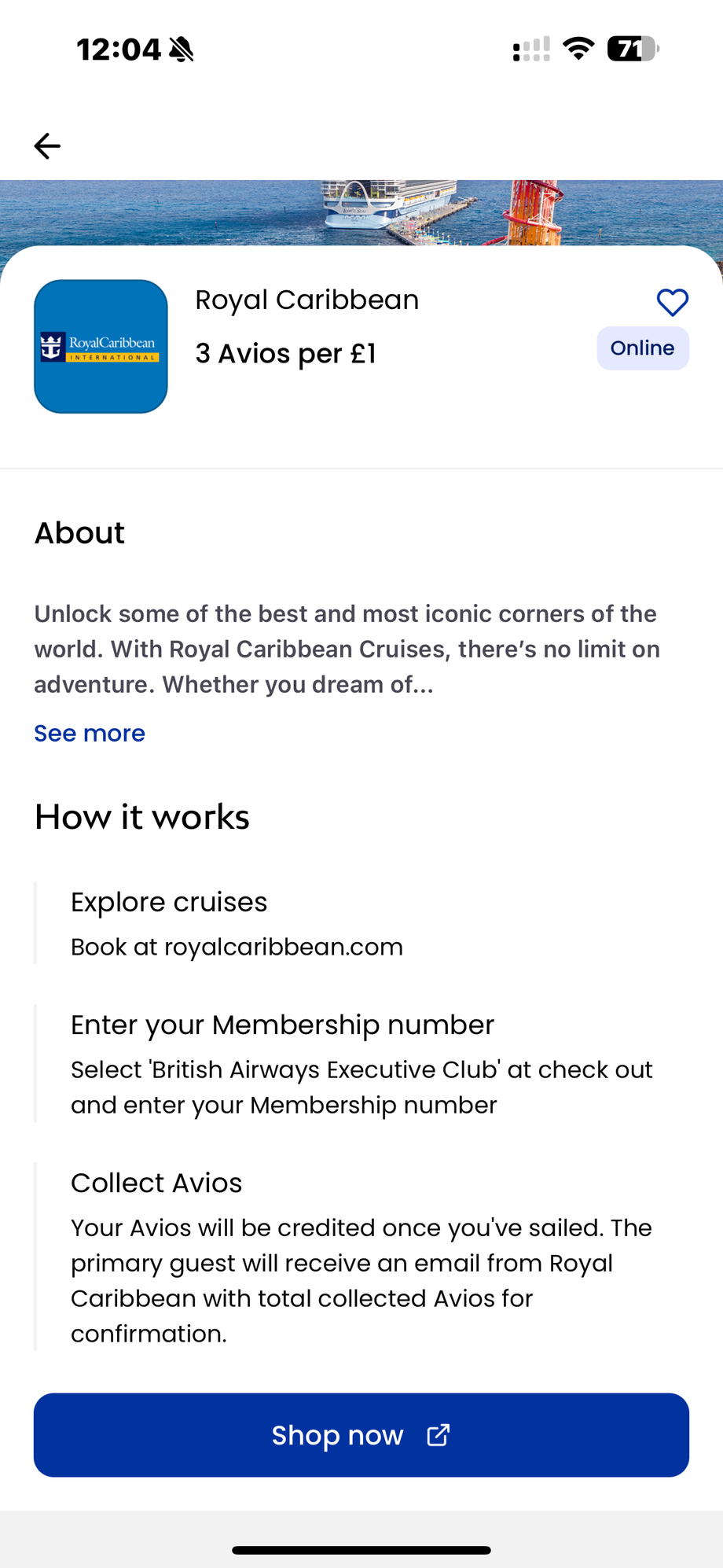Viewport: 723px width, 1568px height.
Task: Expand the About text with See more
Action: tap(90, 734)
